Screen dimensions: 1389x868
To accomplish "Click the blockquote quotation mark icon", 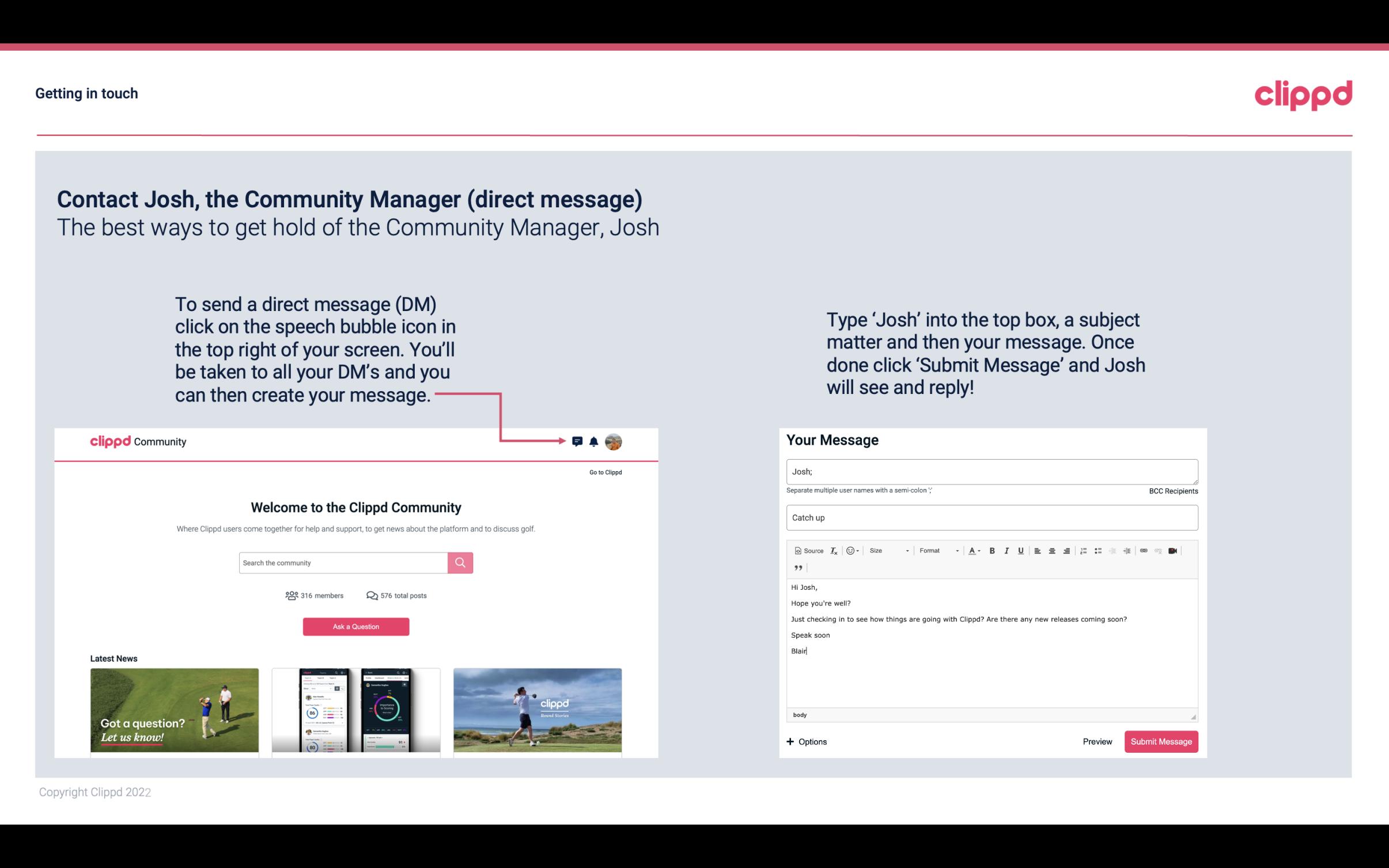I will (797, 568).
